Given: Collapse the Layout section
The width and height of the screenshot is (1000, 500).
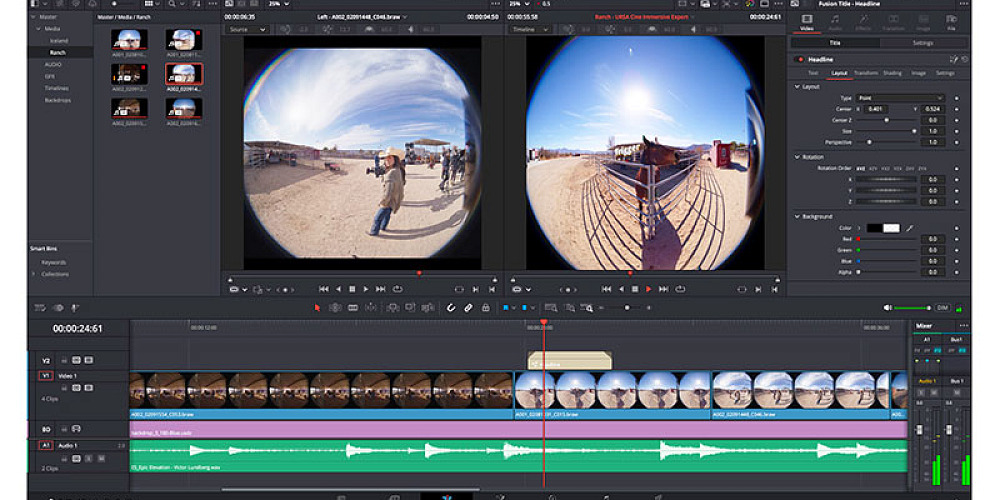Looking at the screenshot, I should (797, 86).
